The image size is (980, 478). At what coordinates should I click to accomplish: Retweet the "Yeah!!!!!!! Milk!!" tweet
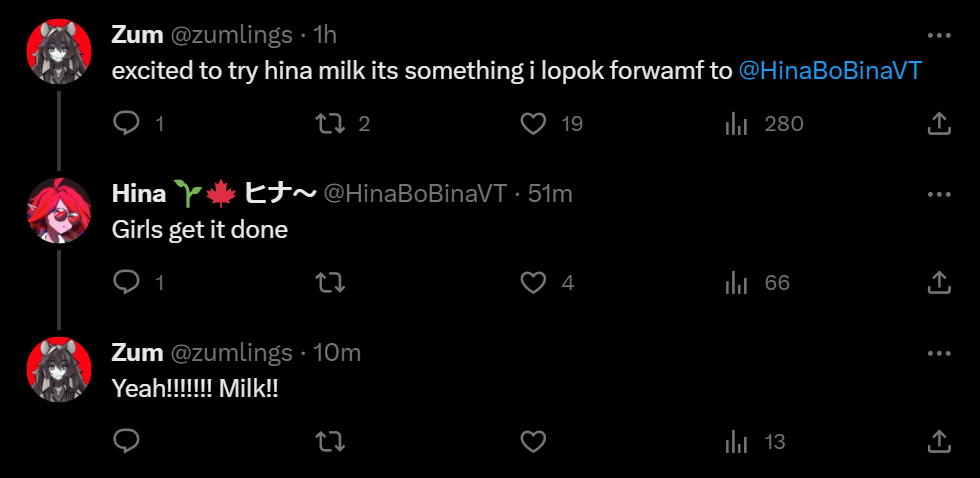click(329, 441)
